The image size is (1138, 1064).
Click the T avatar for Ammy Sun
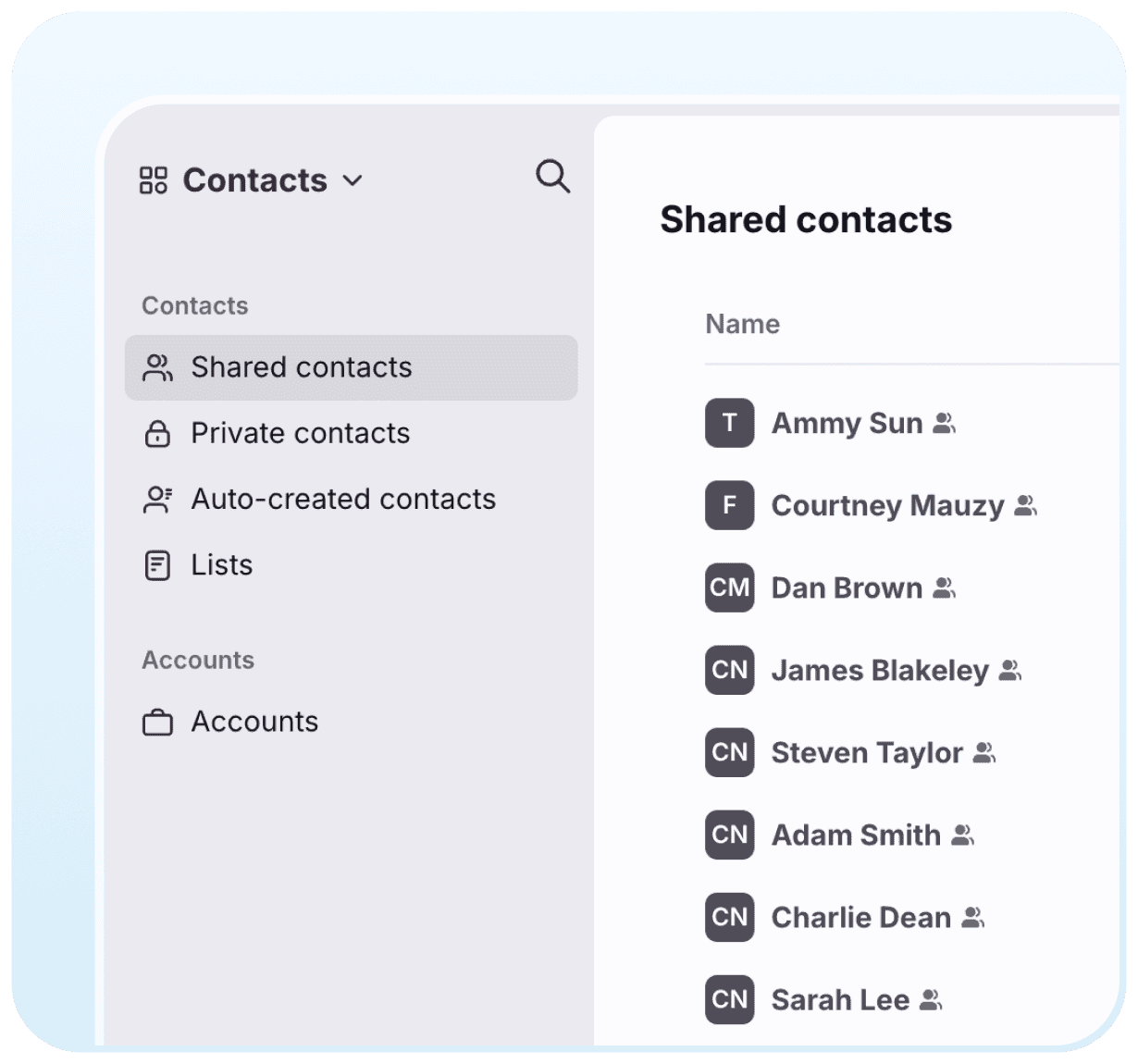730,423
